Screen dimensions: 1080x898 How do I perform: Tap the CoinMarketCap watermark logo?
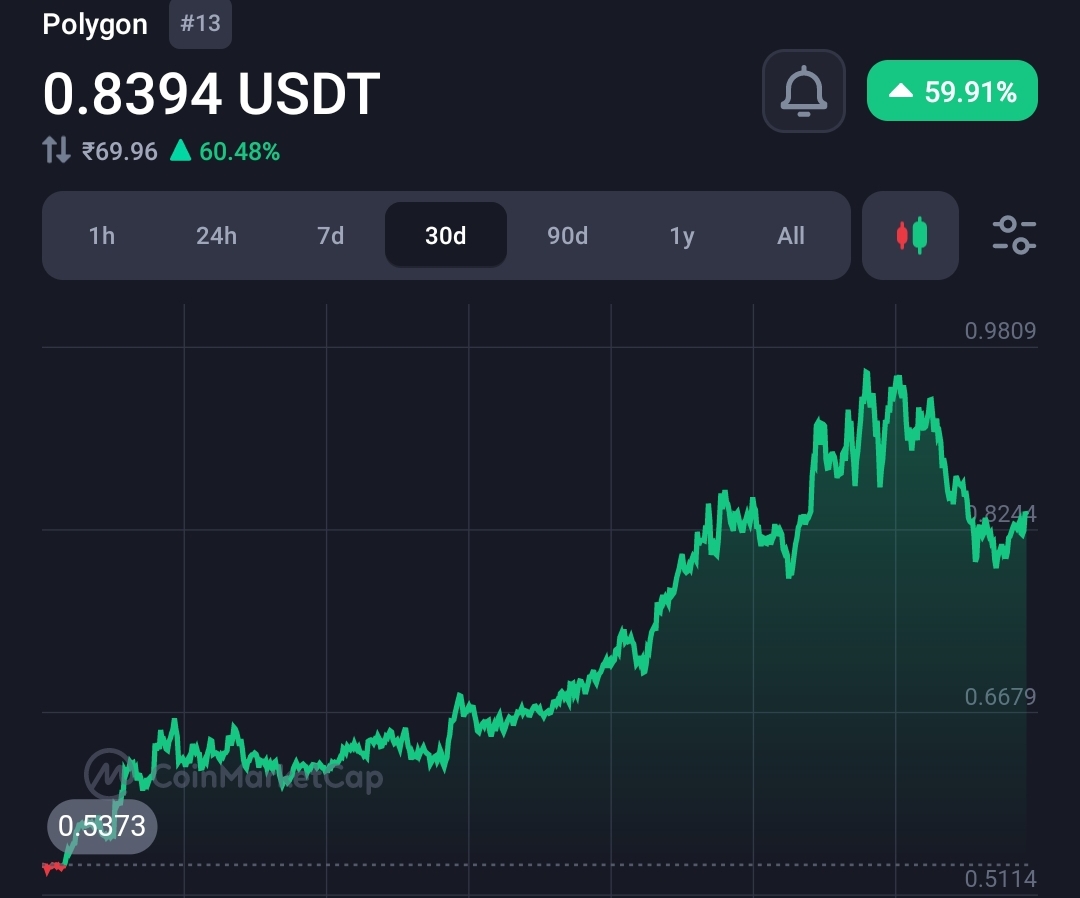(x=108, y=775)
